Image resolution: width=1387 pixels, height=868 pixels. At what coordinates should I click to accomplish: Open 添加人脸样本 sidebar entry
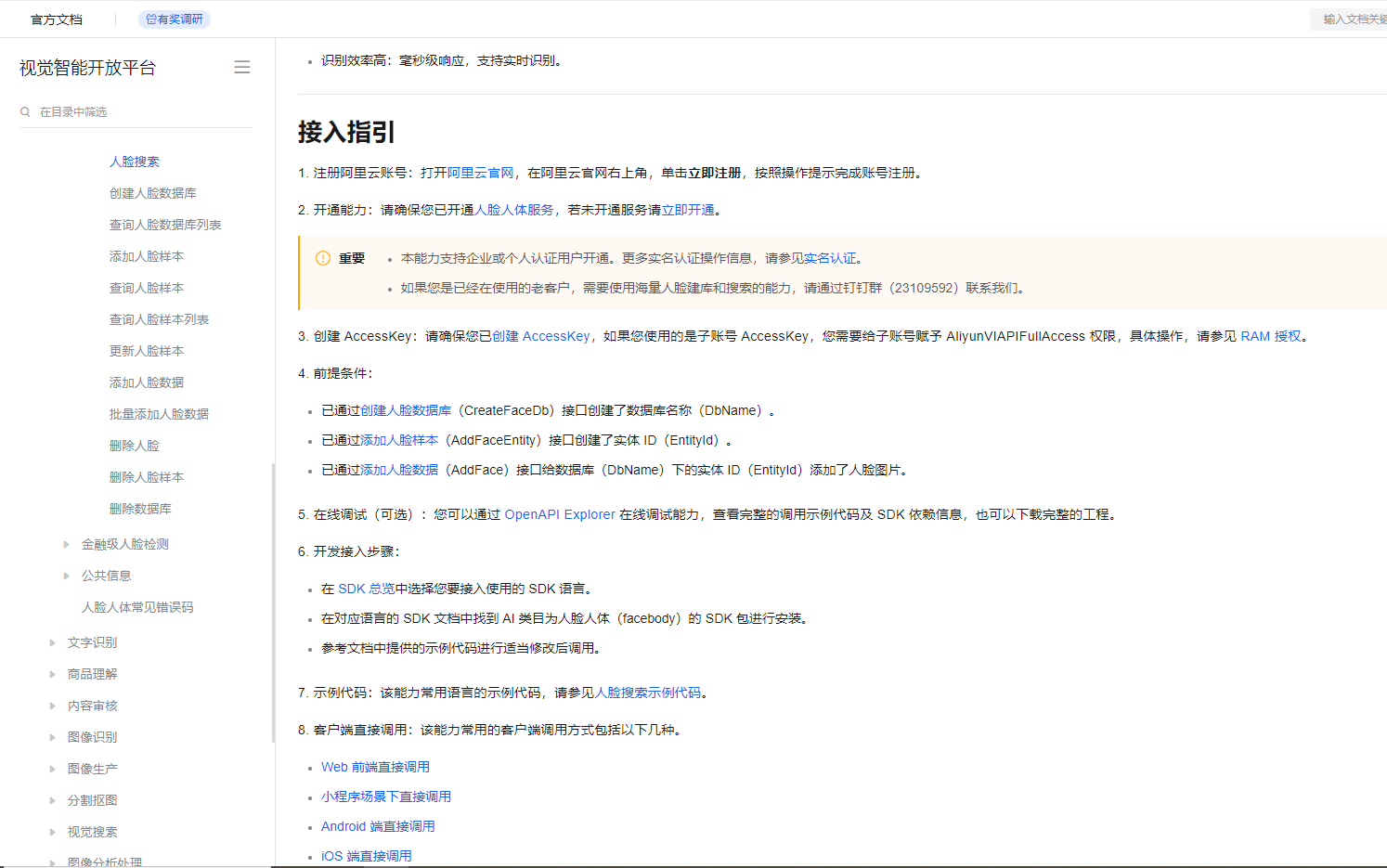click(x=147, y=256)
